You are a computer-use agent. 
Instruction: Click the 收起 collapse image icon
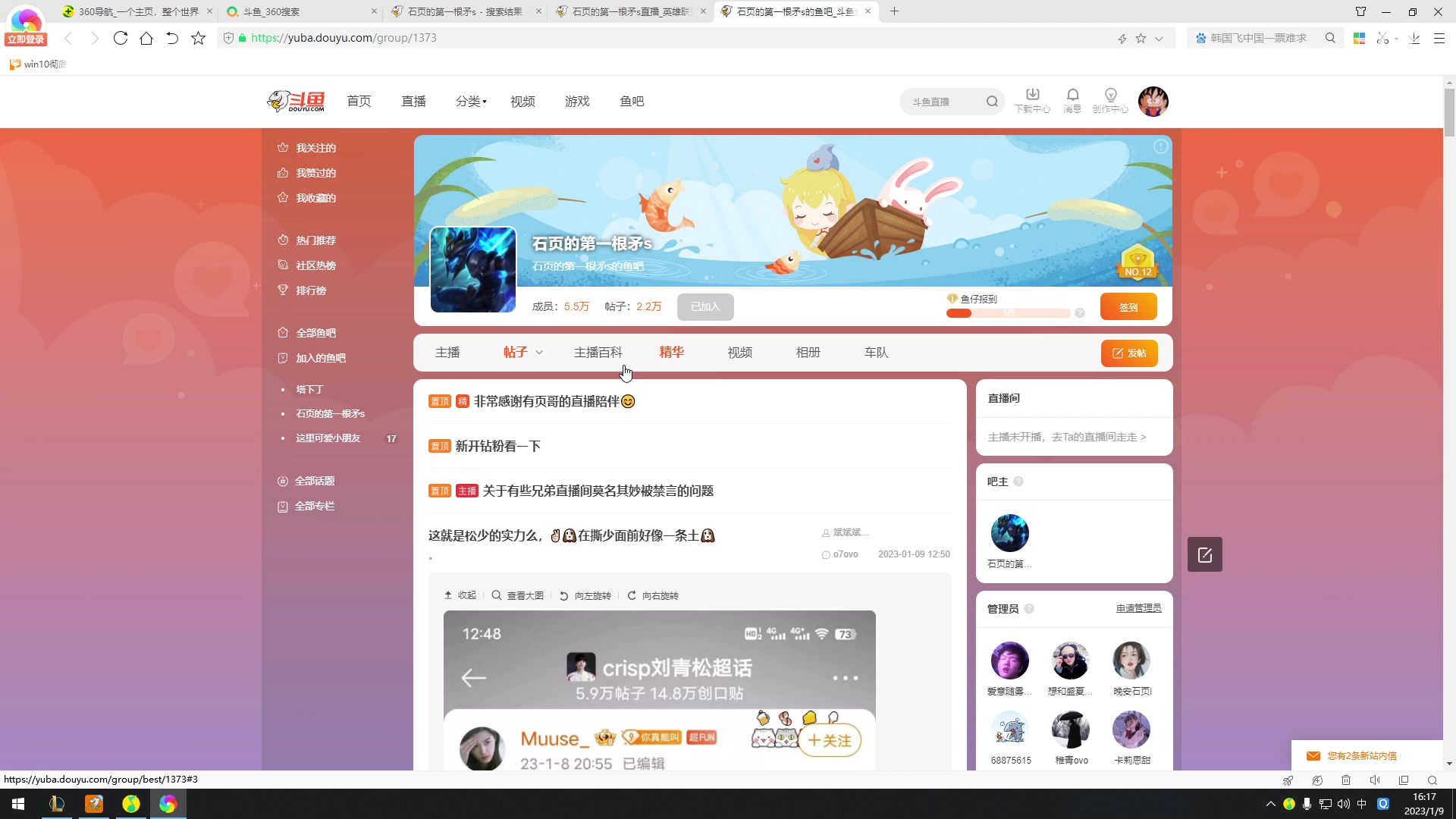(x=460, y=595)
